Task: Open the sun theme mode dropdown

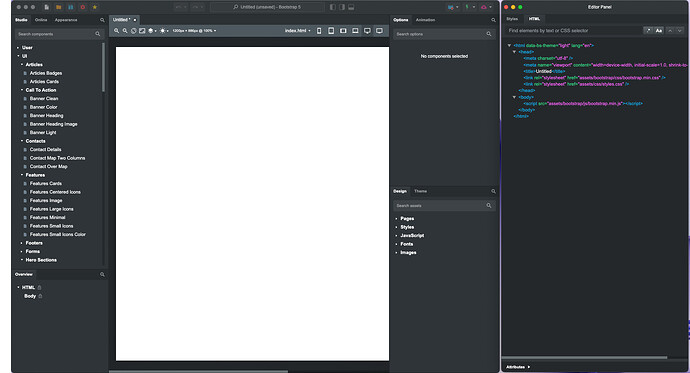Action: [164, 31]
